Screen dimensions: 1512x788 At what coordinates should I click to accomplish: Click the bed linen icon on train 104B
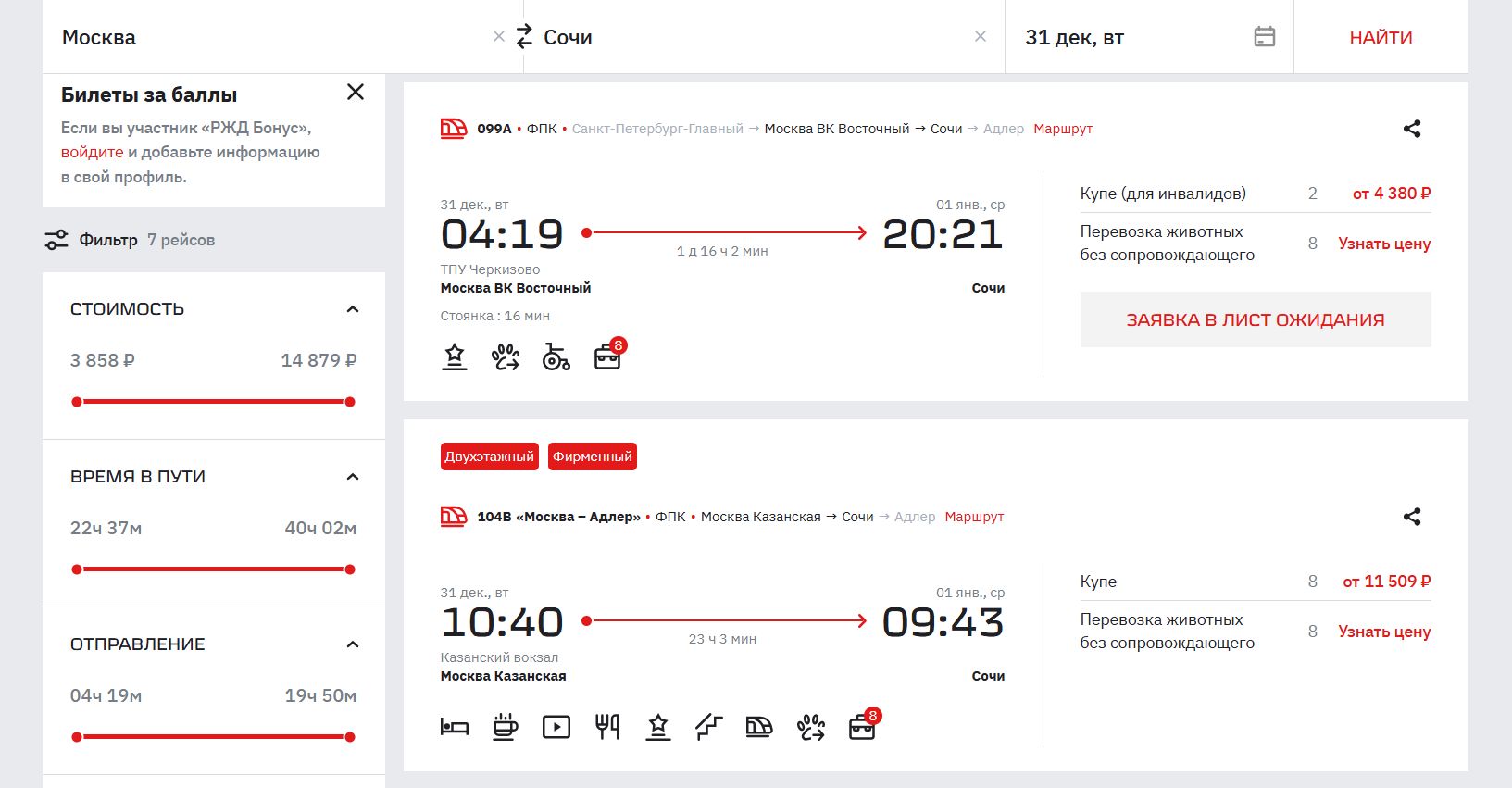tap(455, 727)
